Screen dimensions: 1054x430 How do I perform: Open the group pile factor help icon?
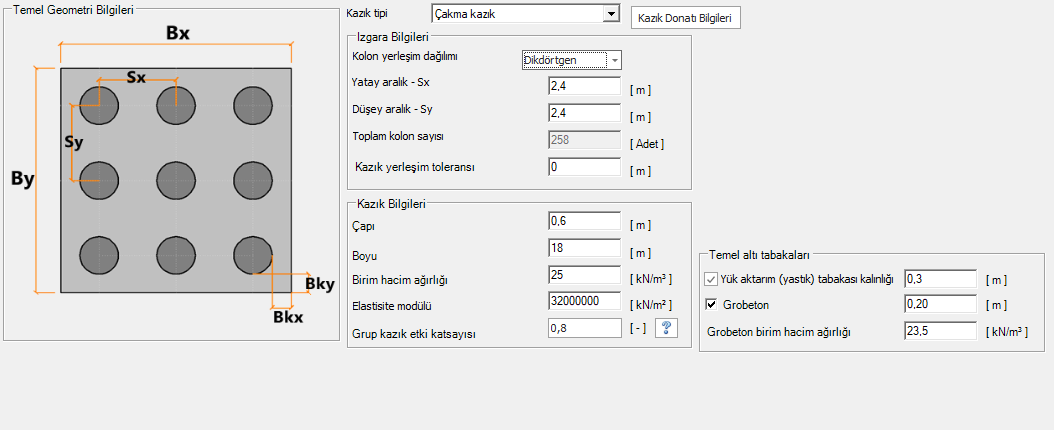(x=665, y=328)
